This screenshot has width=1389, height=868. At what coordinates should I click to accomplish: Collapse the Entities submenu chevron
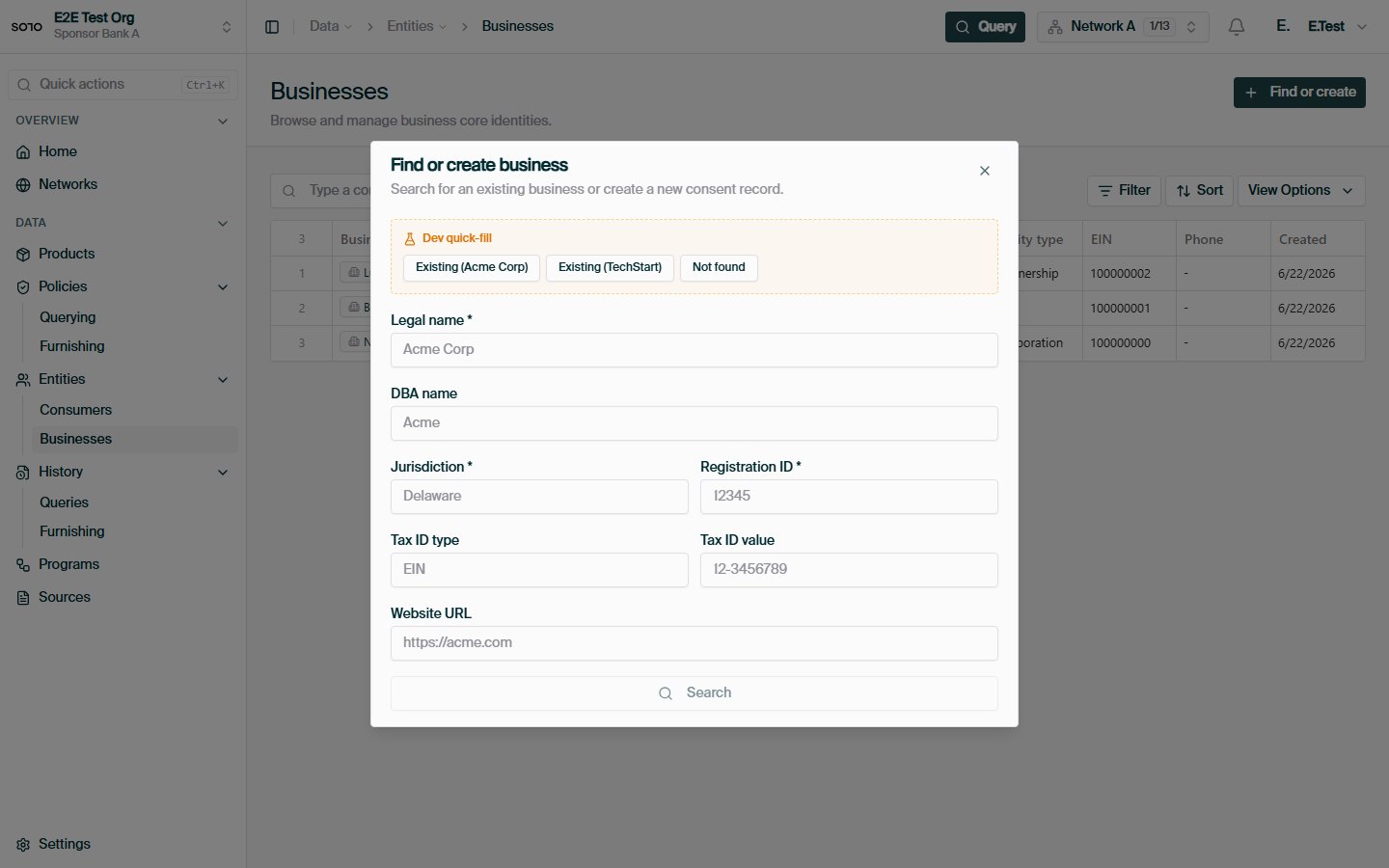tap(223, 379)
